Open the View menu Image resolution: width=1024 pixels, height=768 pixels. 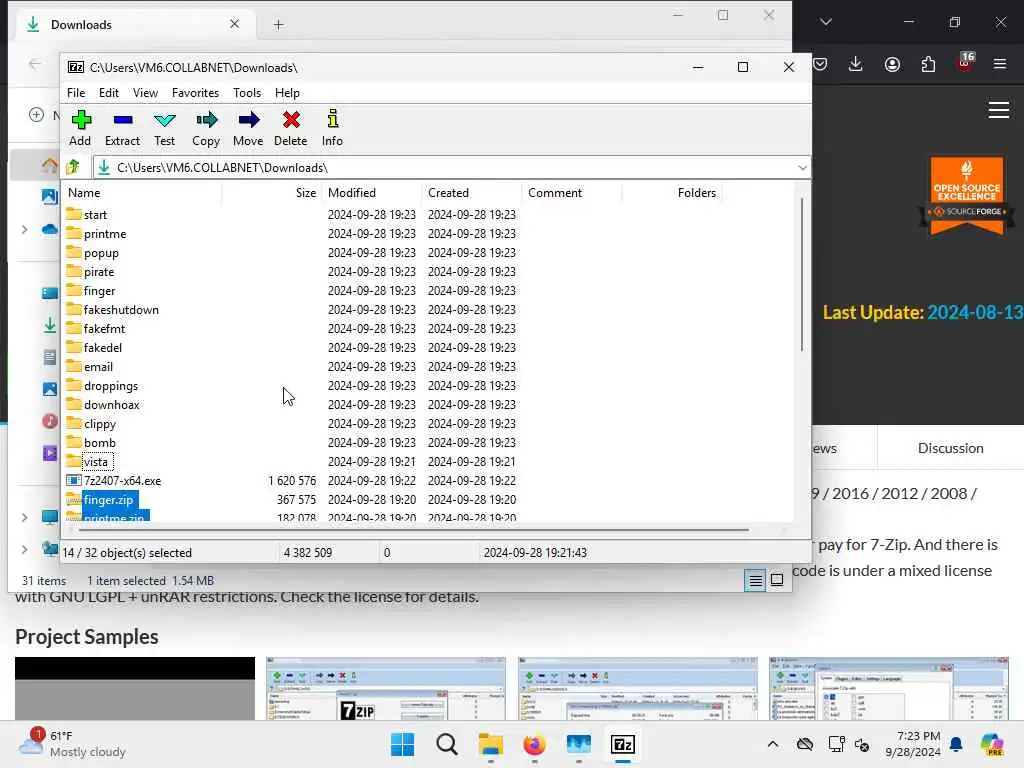click(145, 93)
